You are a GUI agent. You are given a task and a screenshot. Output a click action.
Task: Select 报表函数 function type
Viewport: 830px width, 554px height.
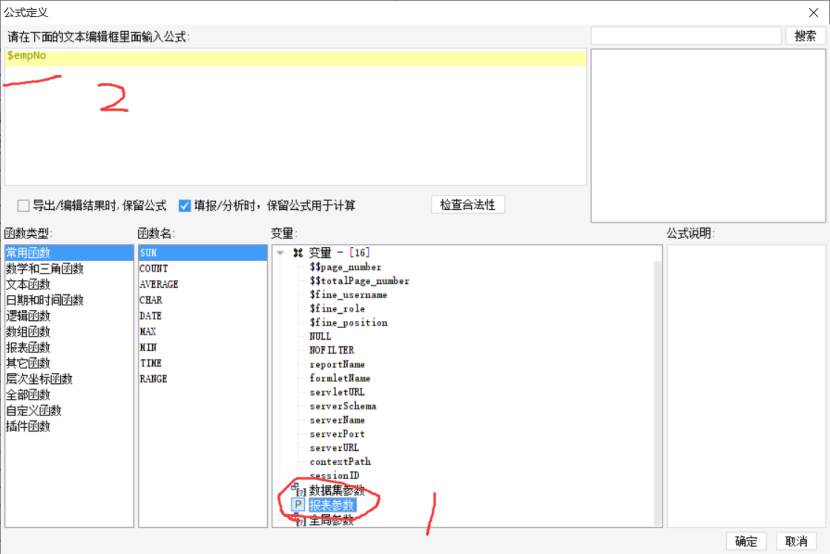pos(69,348)
